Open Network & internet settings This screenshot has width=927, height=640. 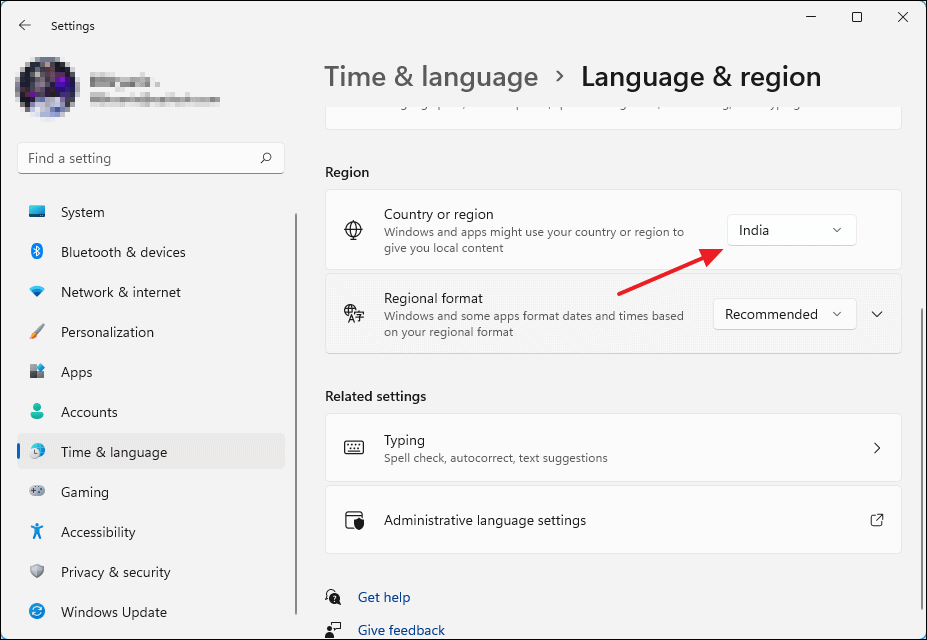[x=120, y=292]
